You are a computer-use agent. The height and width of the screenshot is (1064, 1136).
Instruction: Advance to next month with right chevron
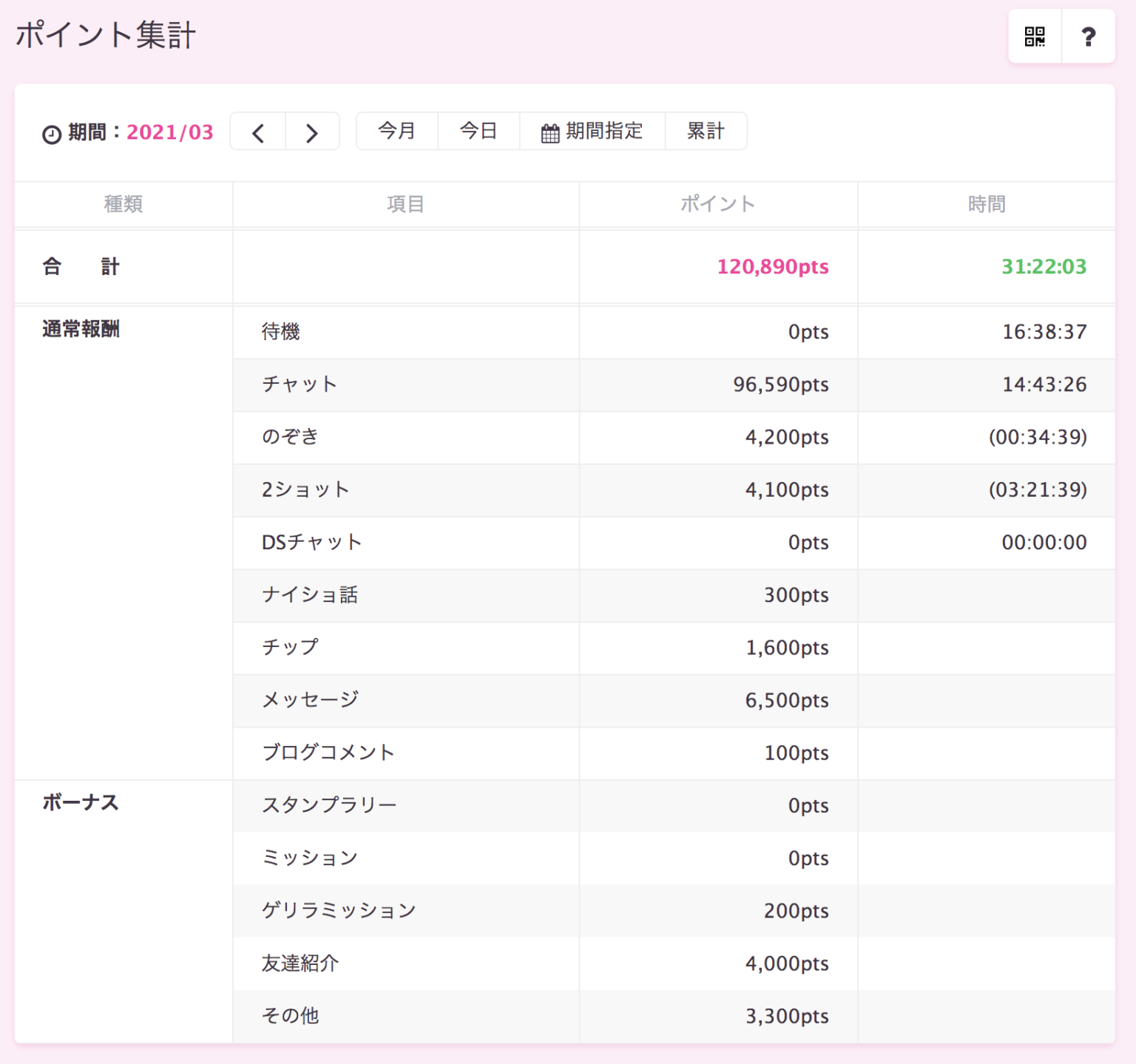[312, 132]
